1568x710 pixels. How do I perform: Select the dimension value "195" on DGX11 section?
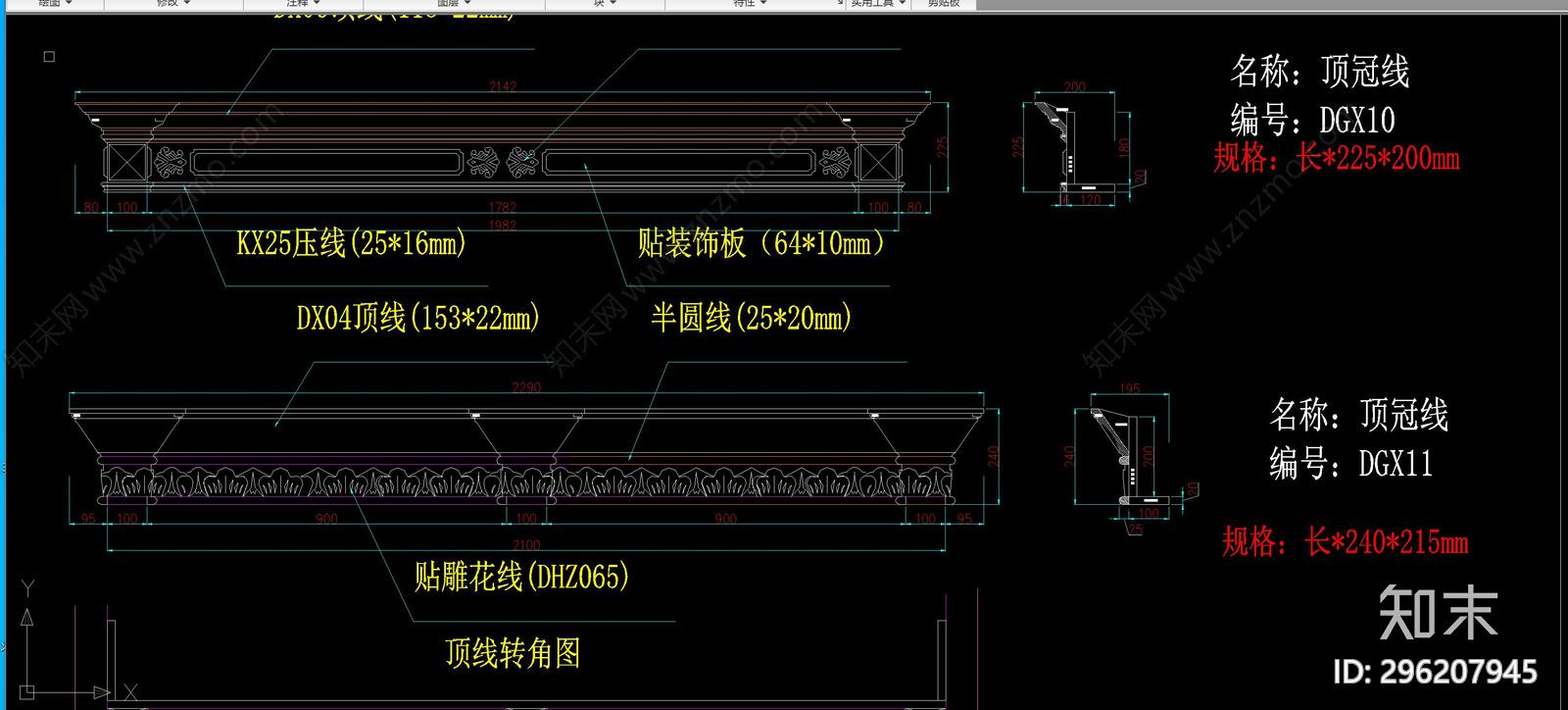click(x=1130, y=388)
